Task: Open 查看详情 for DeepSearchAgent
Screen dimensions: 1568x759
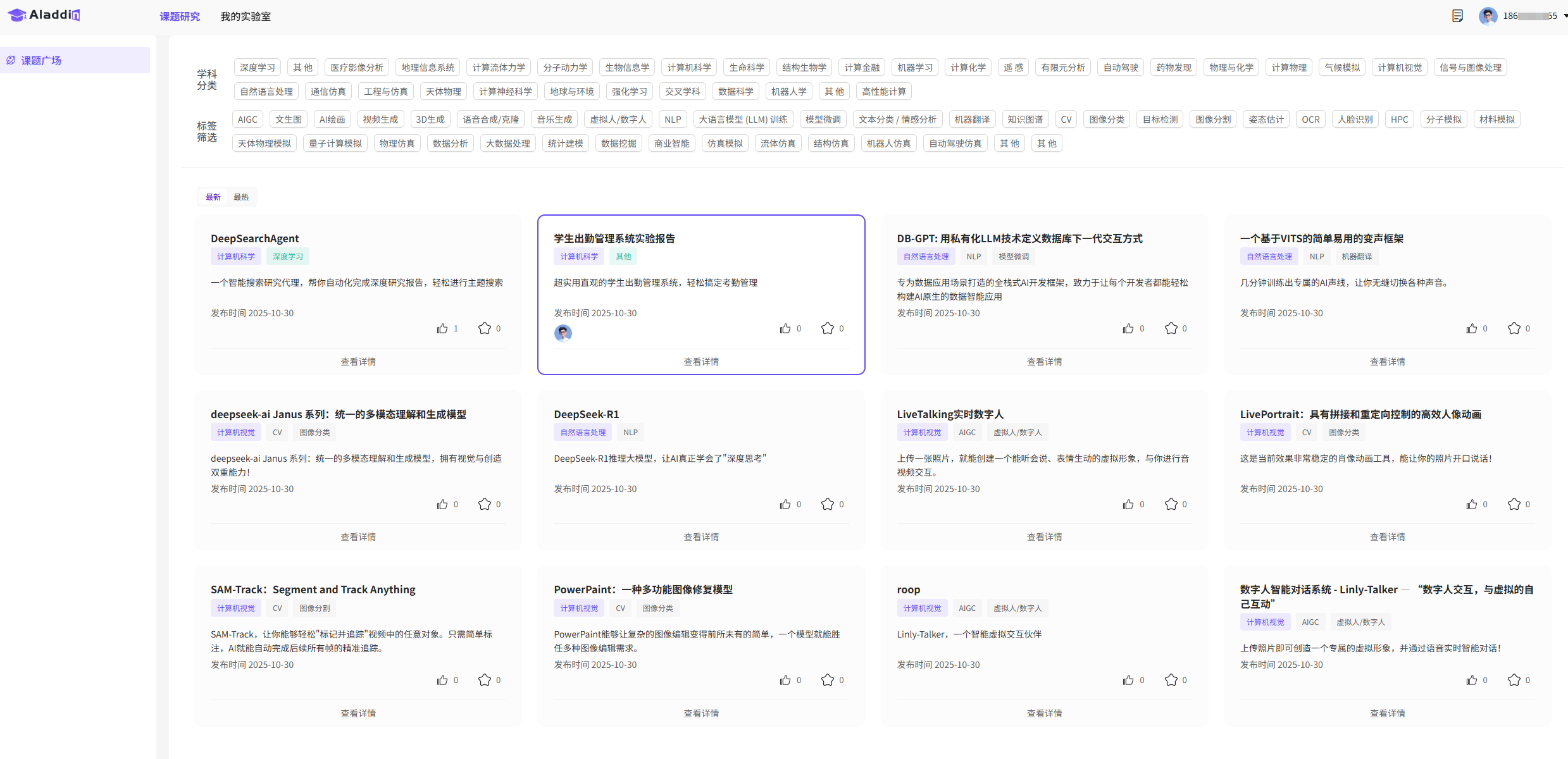Action: 358,362
